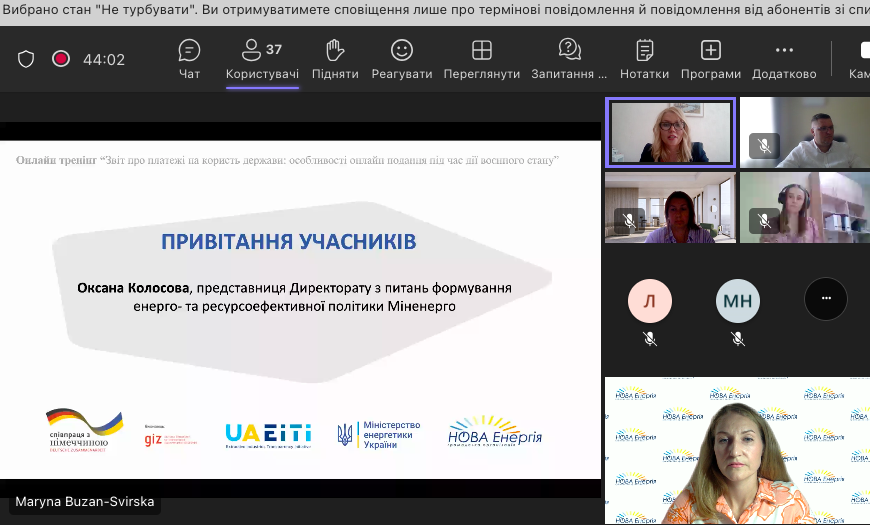Select the woman with headphones video tile
This screenshot has width=870, height=525.
pyautogui.click(x=804, y=207)
